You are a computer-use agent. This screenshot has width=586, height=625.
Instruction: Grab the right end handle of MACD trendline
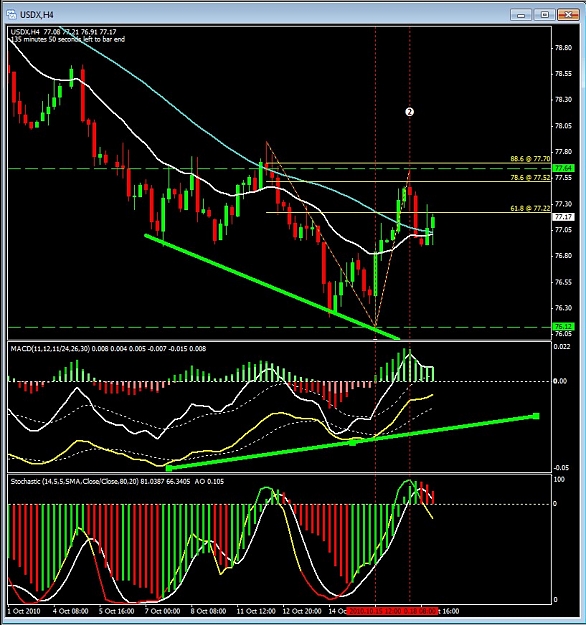(x=536, y=416)
